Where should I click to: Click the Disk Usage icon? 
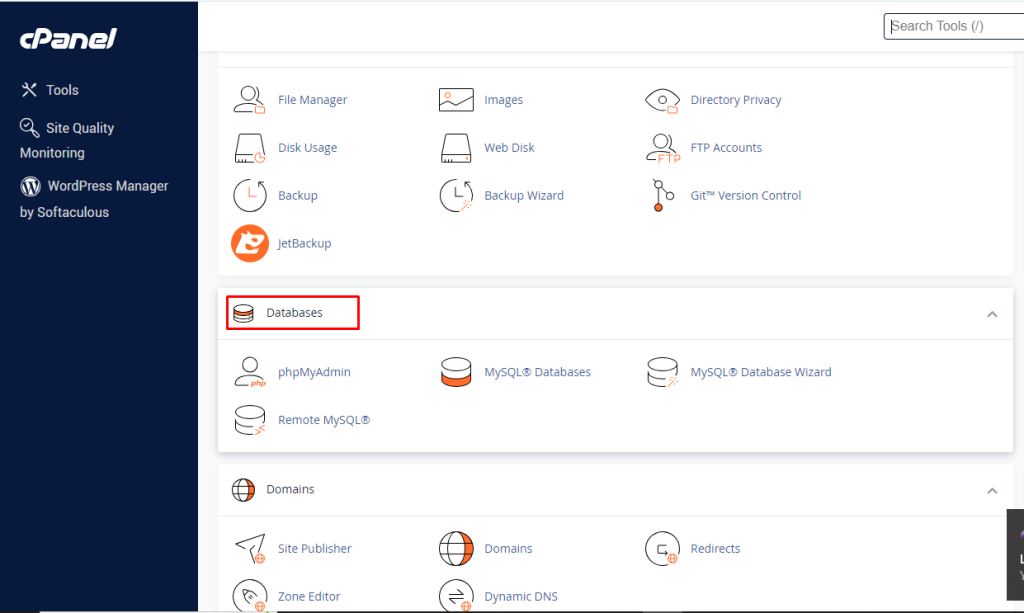249,148
